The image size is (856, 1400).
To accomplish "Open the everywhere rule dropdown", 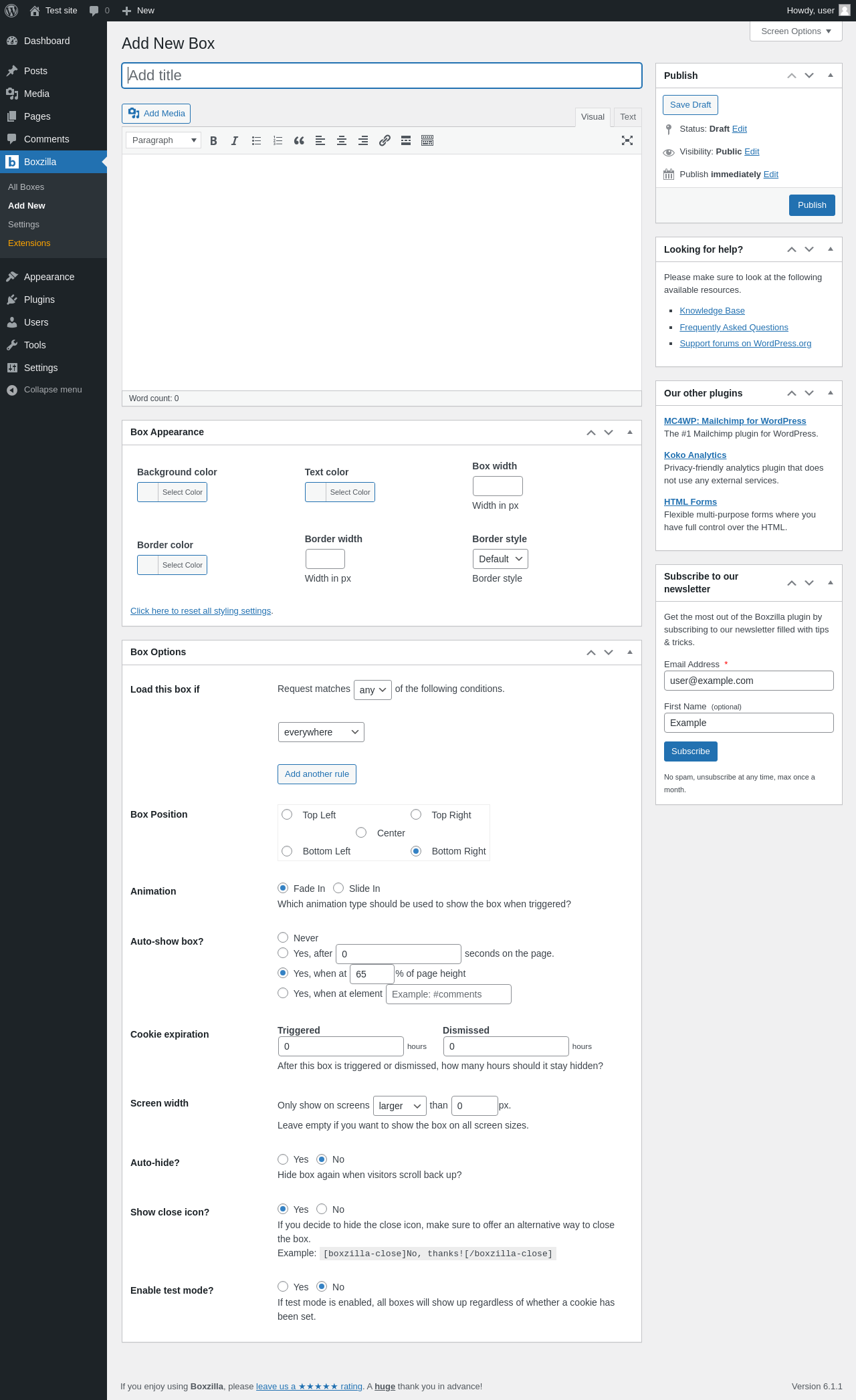I will coord(321,732).
